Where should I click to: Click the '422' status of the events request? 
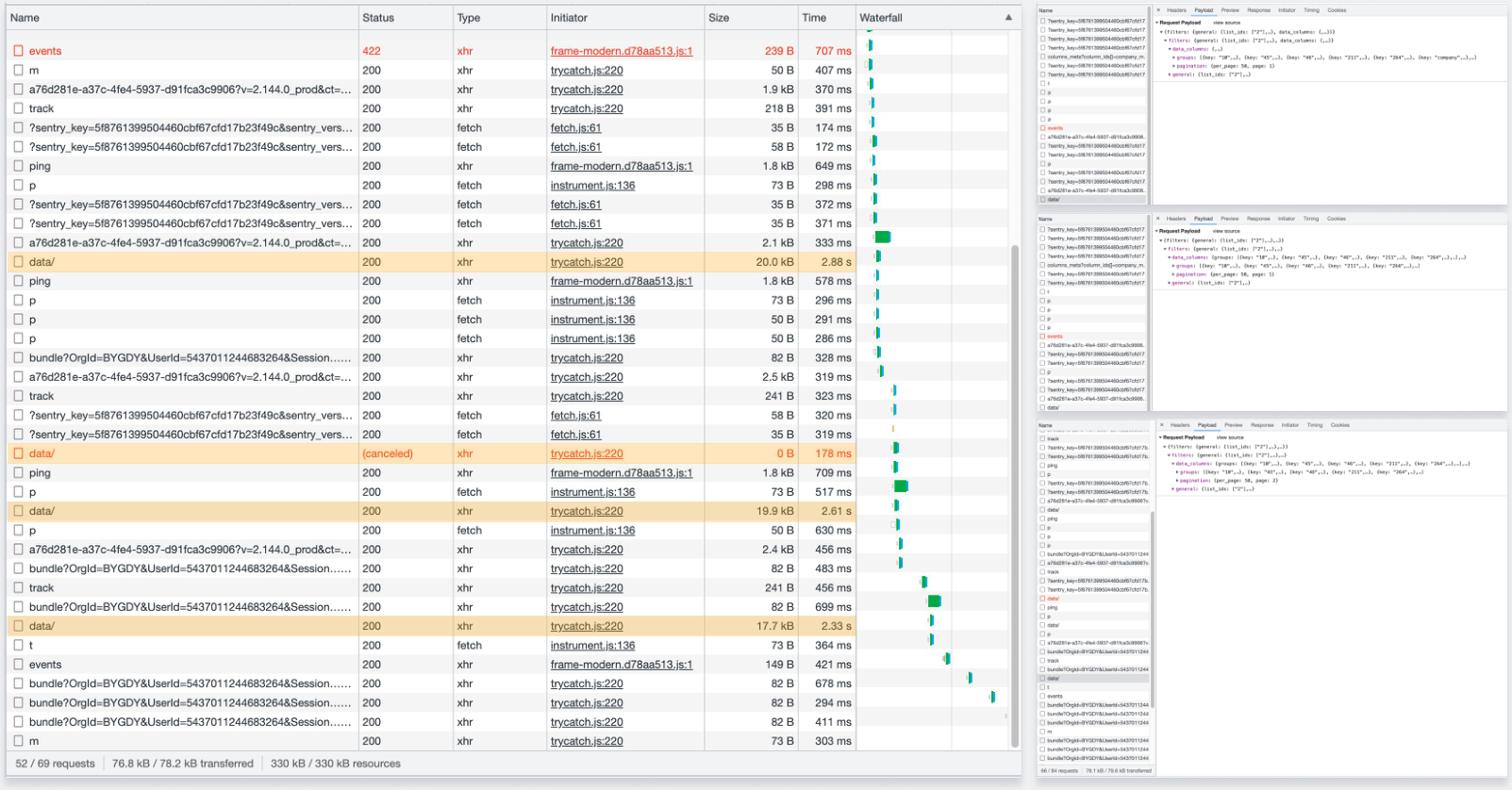372,51
